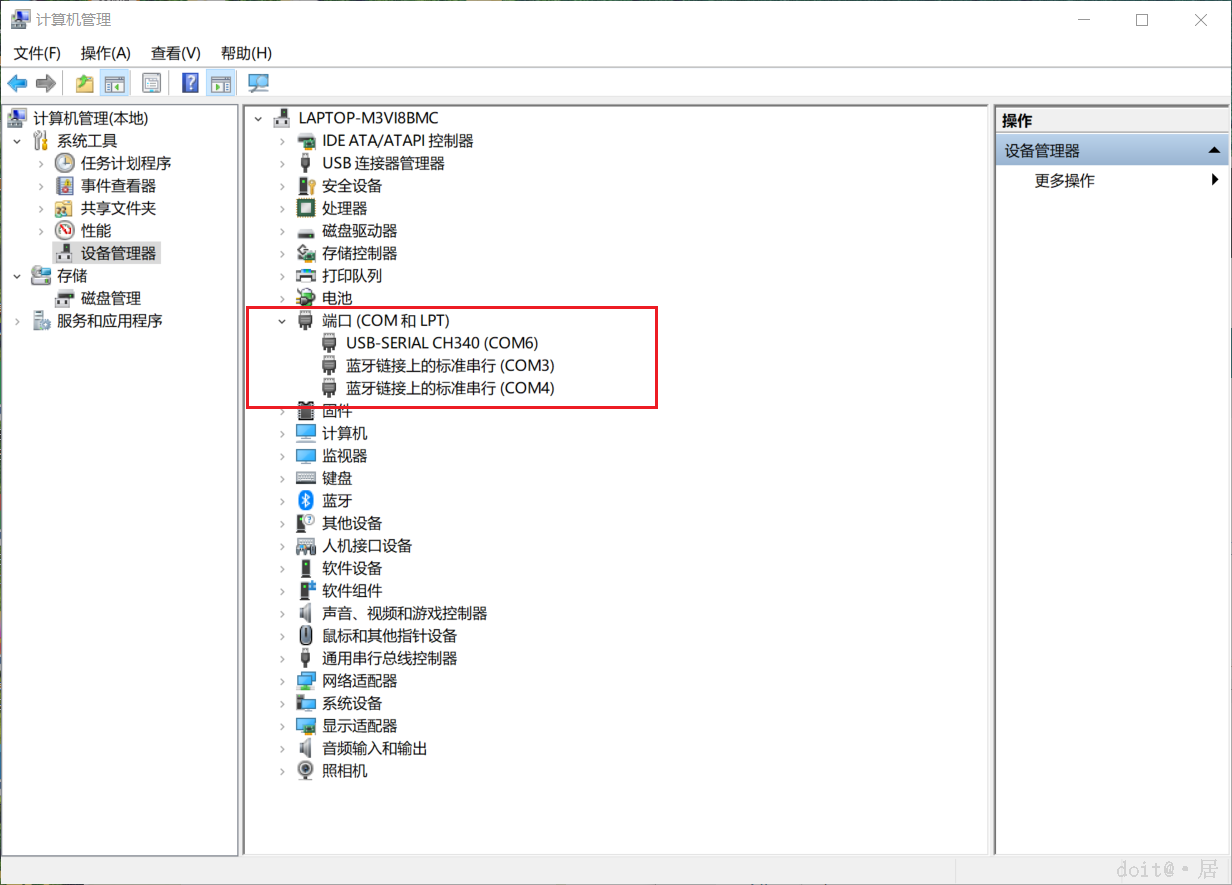Click the 打印队列 printer icon
The height and width of the screenshot is (885, 1232).
tap(306, 276)
